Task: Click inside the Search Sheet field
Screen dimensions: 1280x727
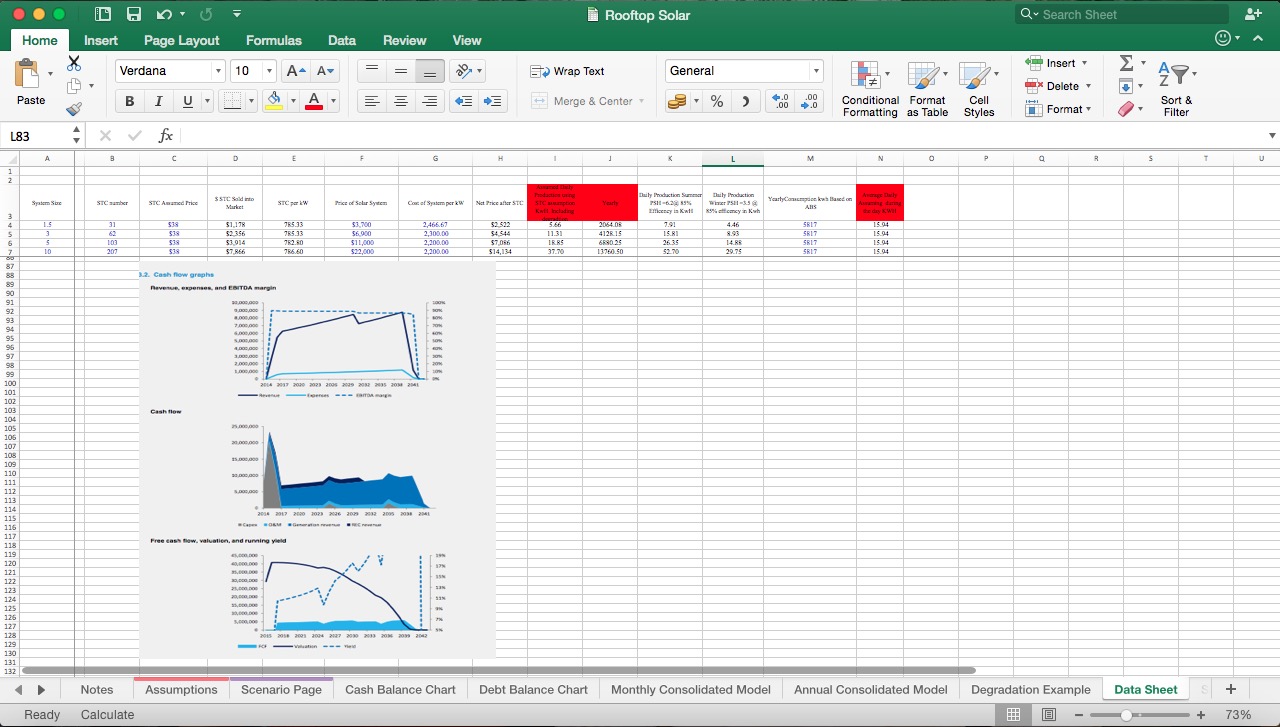Action: [1120, 14]
